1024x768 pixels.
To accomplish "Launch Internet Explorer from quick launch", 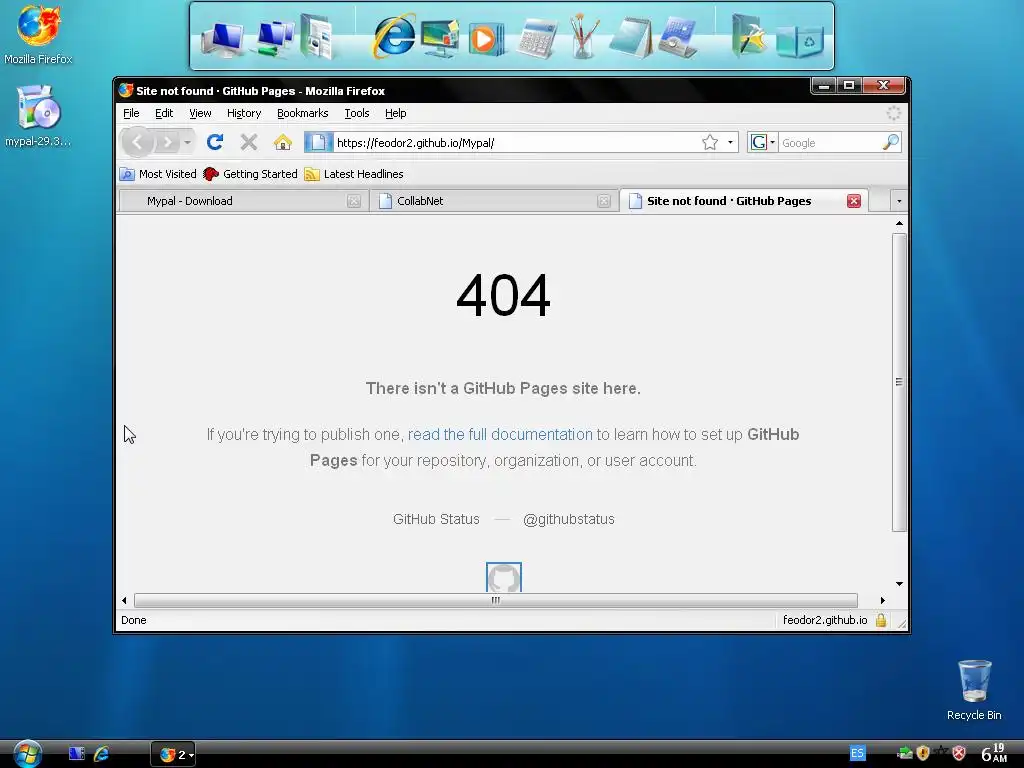I will [101, 754].
